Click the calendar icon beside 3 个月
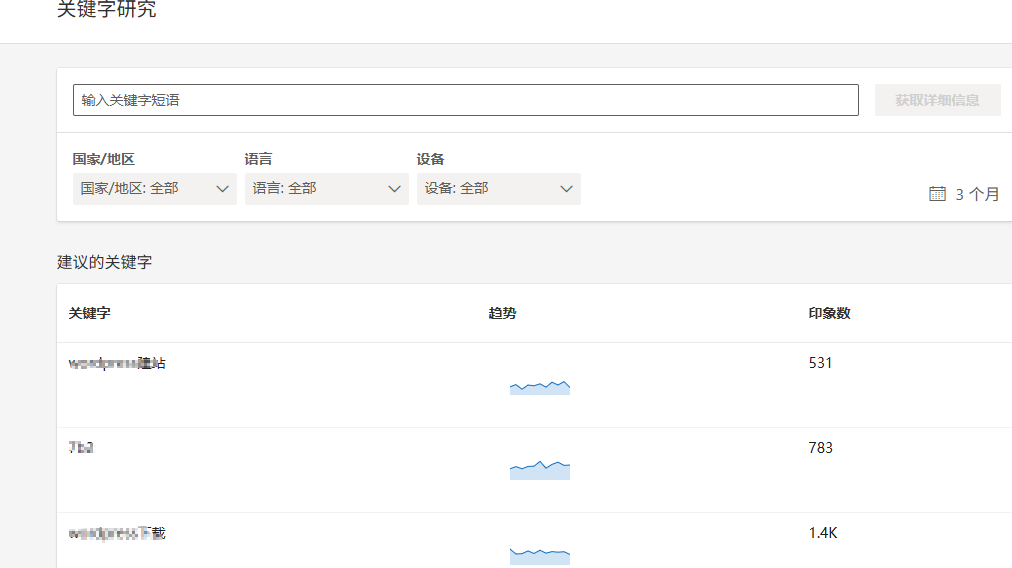Screen dimensions: 1012x568 [937, 194]
